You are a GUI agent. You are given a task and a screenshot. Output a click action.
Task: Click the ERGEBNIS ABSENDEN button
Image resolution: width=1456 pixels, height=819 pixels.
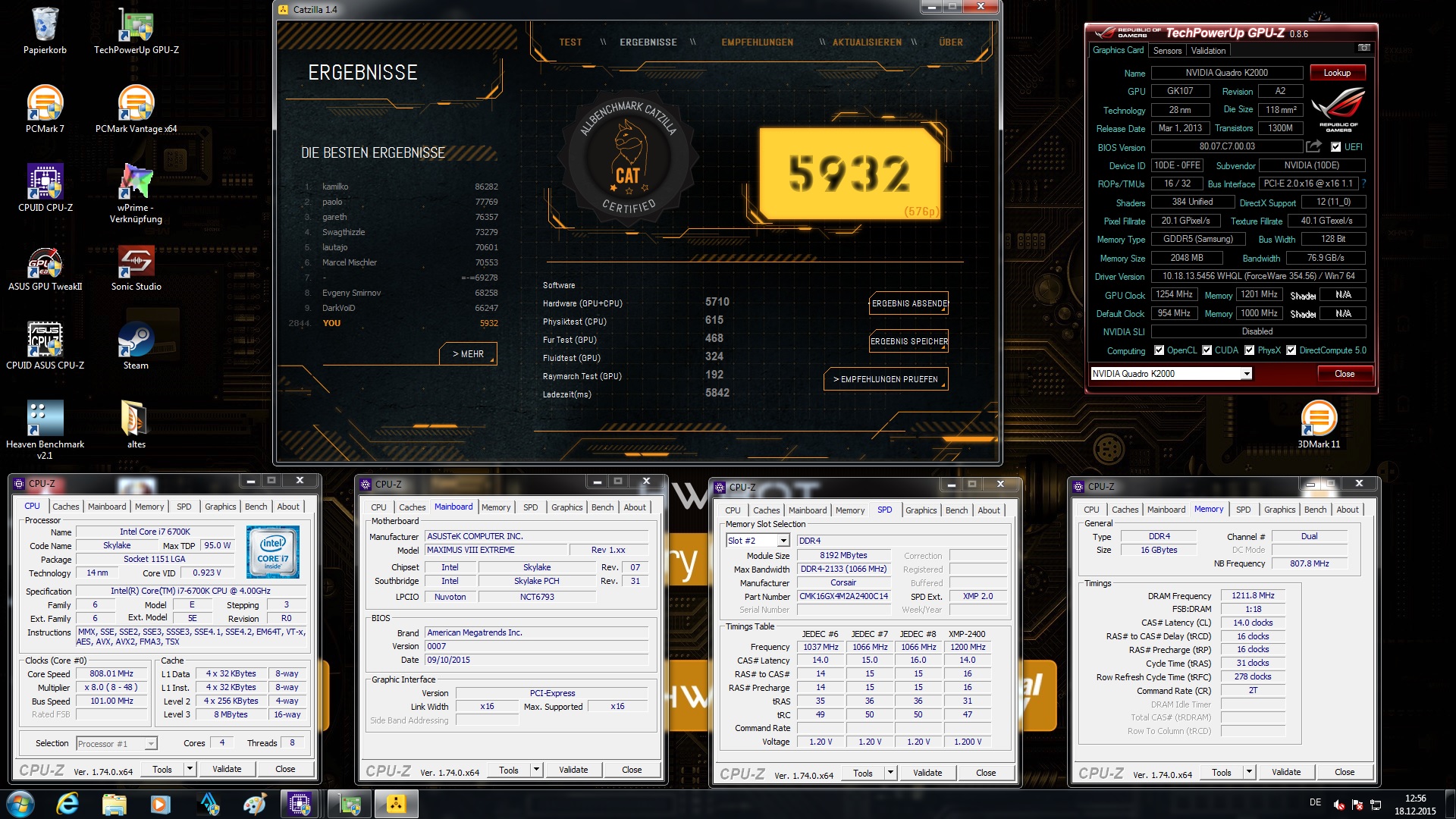click(908, 303)
